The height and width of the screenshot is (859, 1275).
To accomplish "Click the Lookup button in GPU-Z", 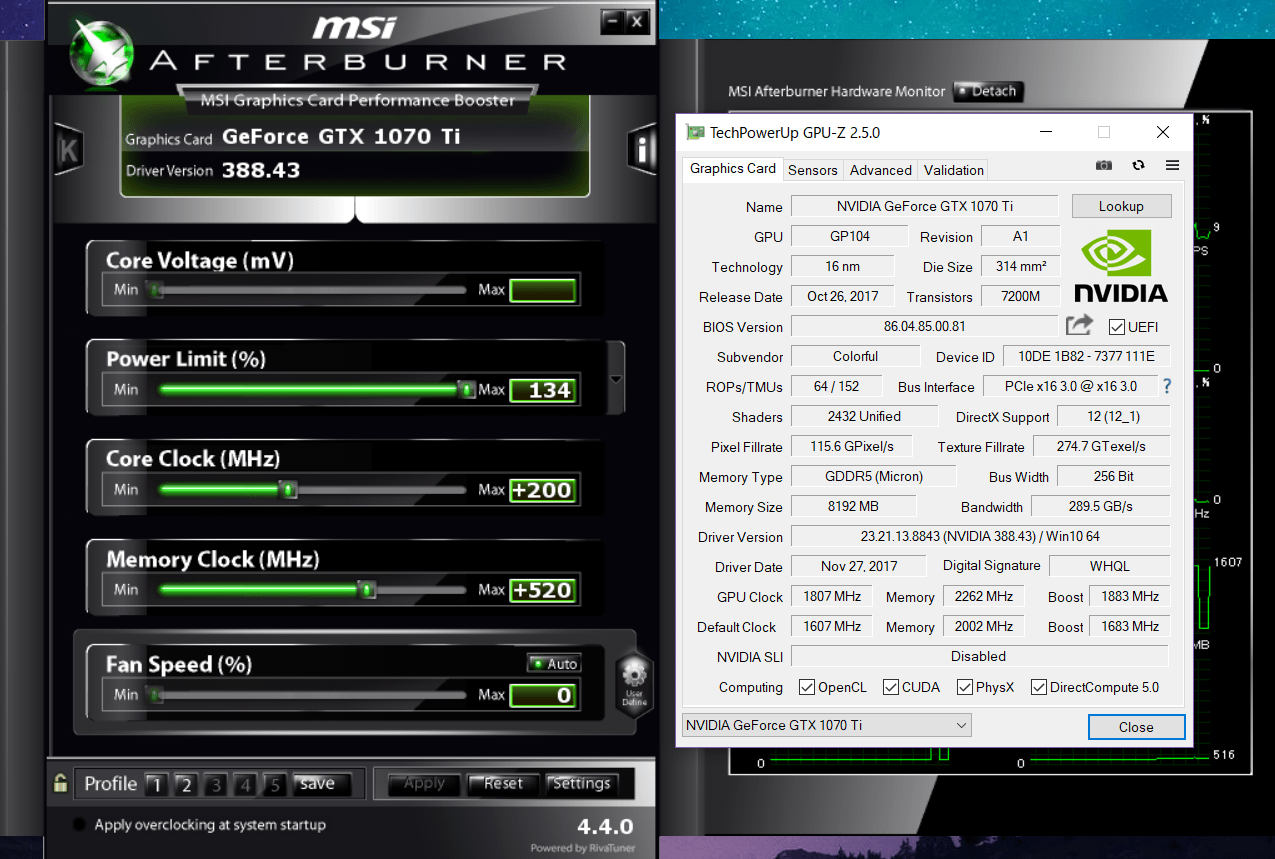I will [x=1121, y=206].
